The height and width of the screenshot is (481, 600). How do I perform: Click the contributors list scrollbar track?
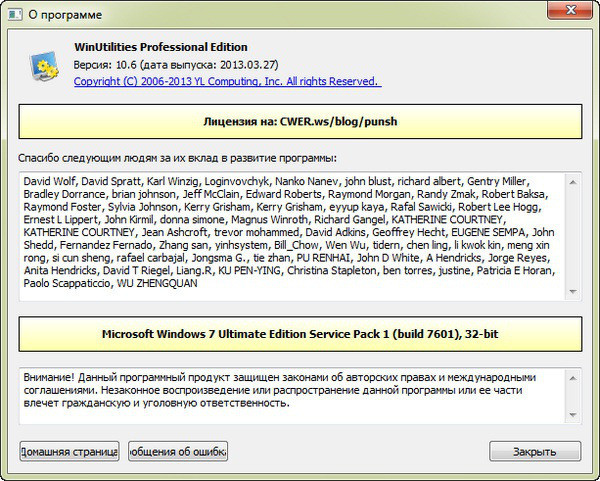[x=574, y=235]
